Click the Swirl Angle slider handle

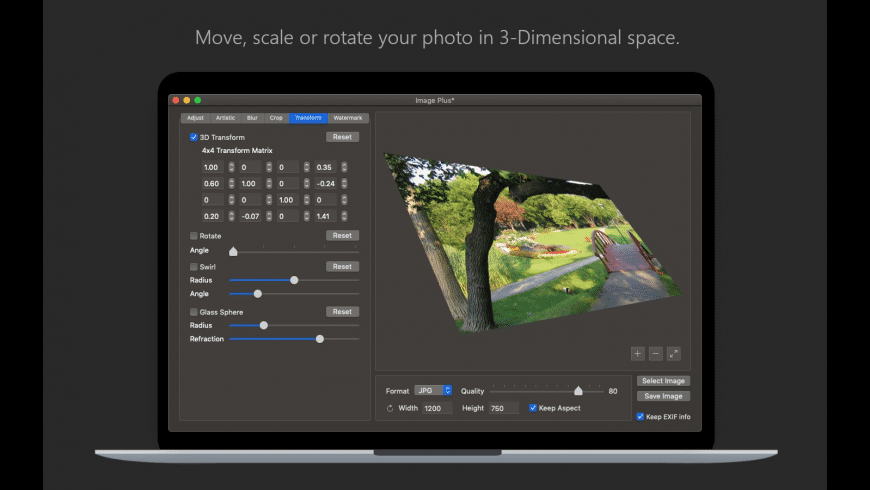257,294
